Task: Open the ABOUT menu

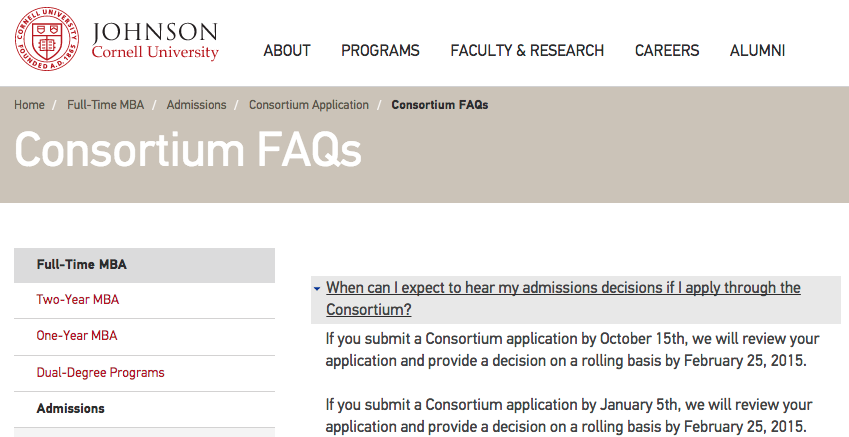Action: point(287,50)
